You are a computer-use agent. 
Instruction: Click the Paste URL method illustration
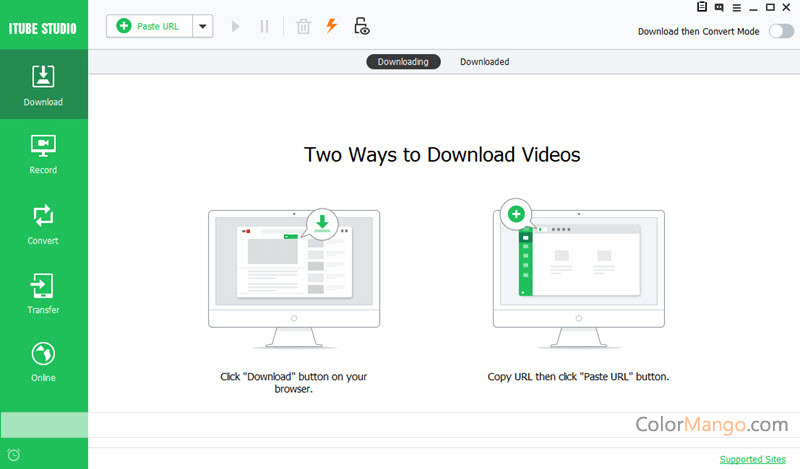coord(579,275)
